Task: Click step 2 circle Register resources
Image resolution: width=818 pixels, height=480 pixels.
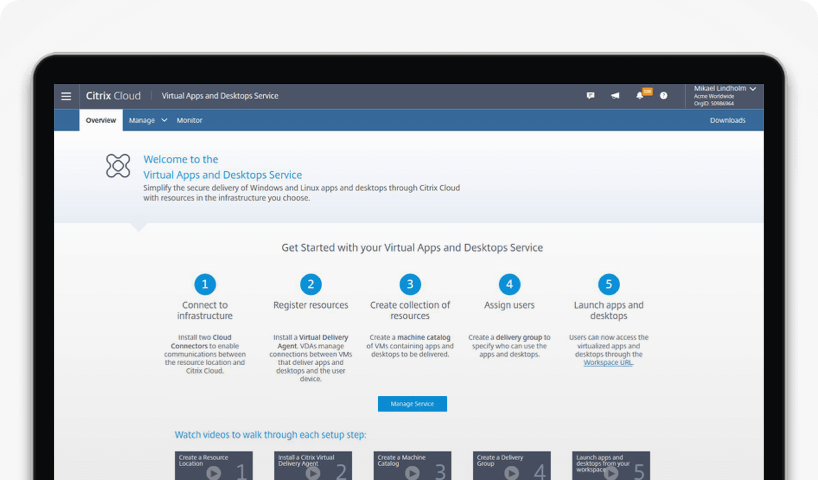Action: pyautogui.click(x=311, y=284)
